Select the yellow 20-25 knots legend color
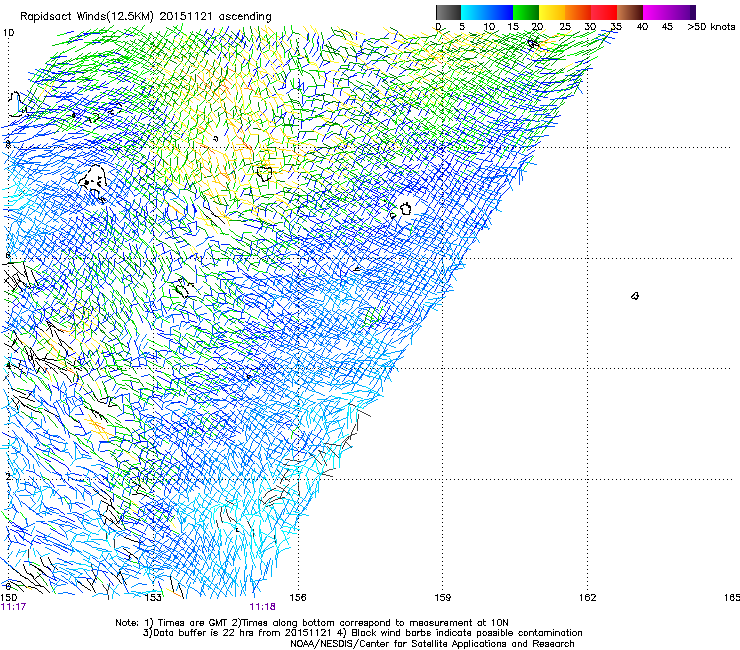 tap(552, 12)
